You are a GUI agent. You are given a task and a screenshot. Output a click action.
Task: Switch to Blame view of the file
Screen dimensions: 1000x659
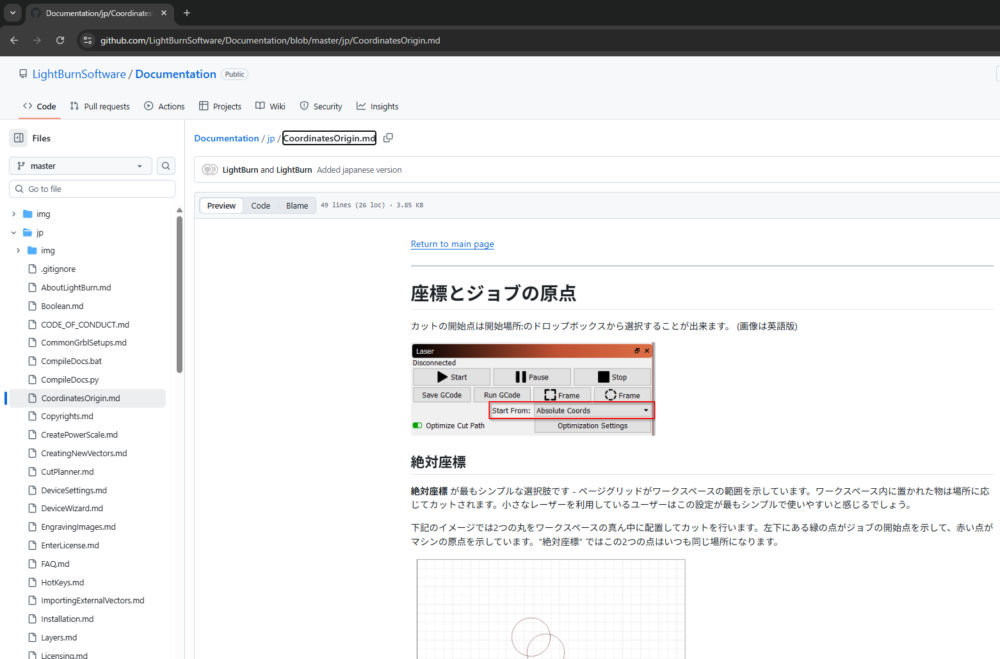297,206
